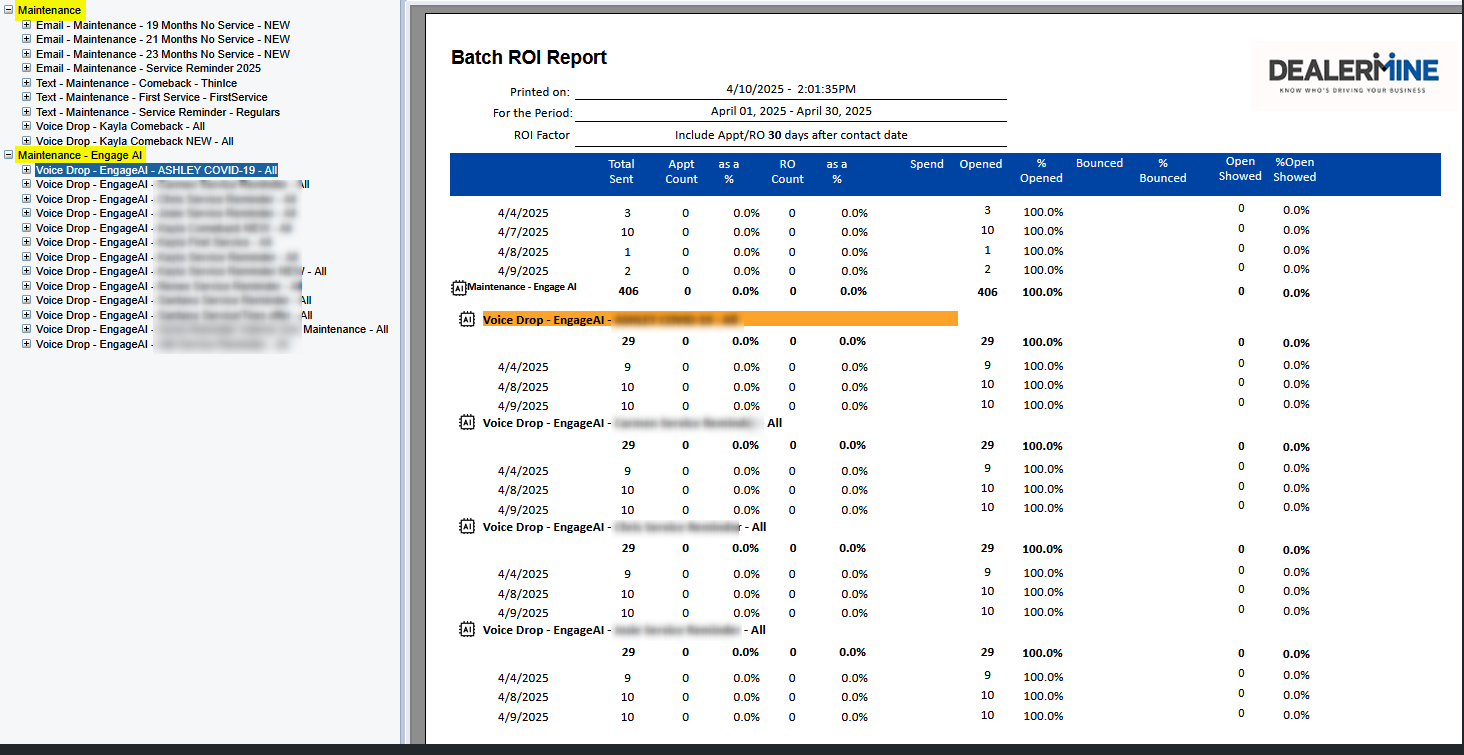Screen dimensions: 1464x755
Task: Select Email - Maintenance - 19 Months No Service - NEW
Action: tap(163, 25)
